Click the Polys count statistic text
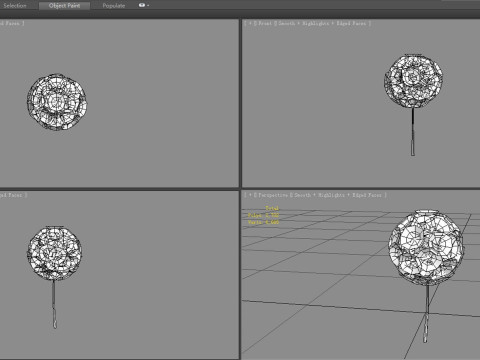This screenshot has width=480, height=360. pos(263,215)
